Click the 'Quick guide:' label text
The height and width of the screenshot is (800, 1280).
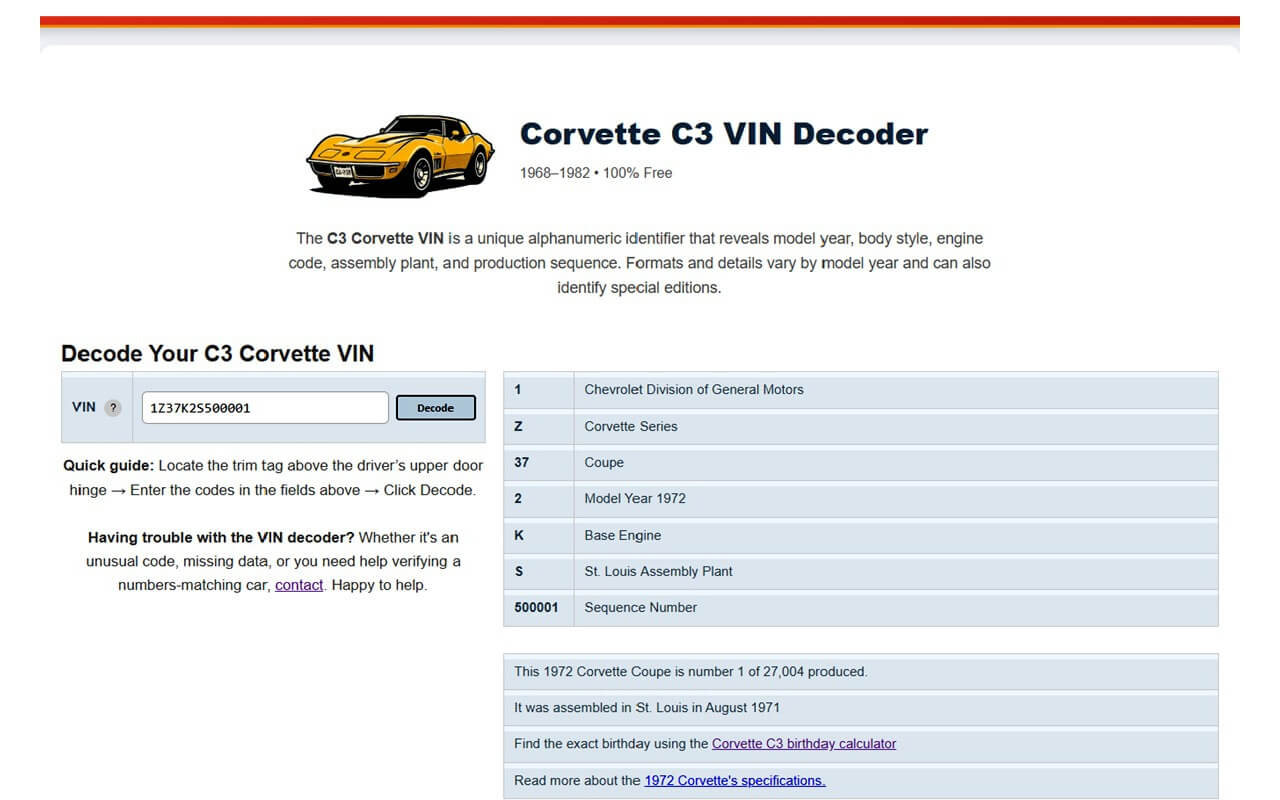109,466
